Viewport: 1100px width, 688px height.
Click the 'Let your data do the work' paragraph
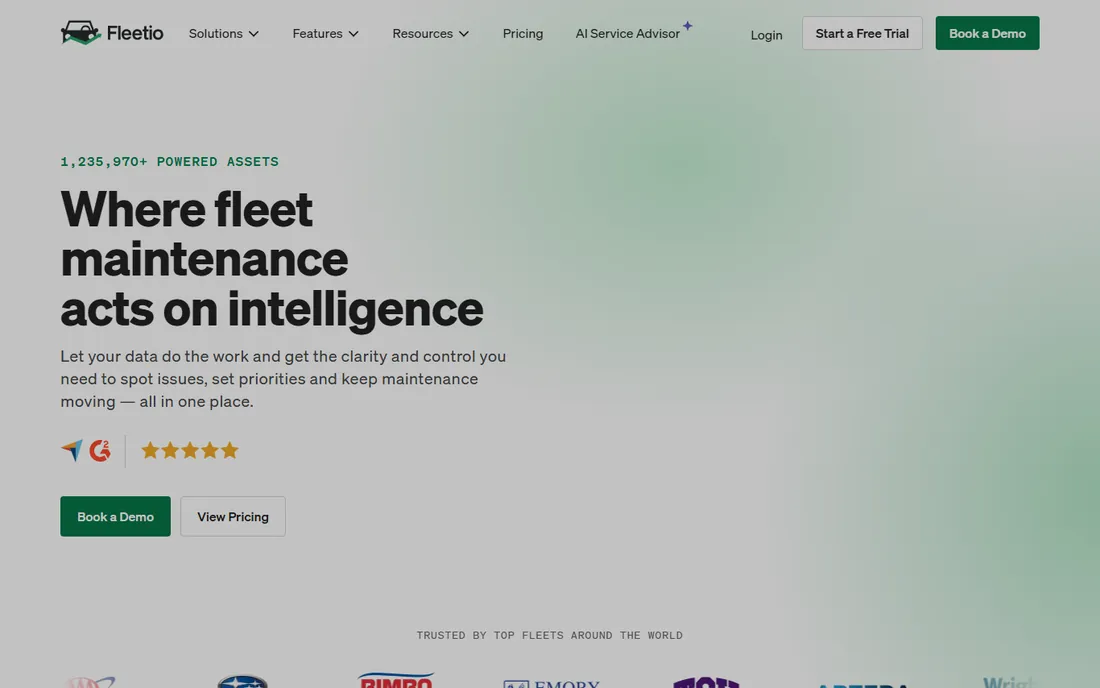point(283,379)
